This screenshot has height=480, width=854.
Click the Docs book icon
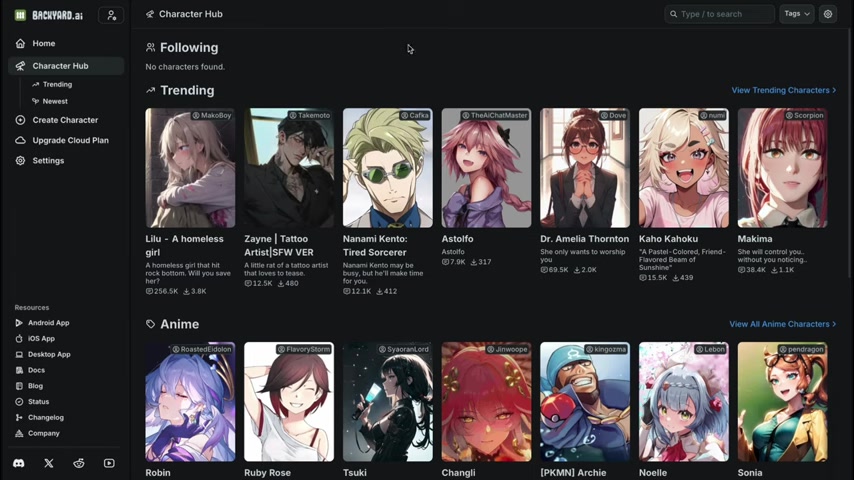pos(19,370)
